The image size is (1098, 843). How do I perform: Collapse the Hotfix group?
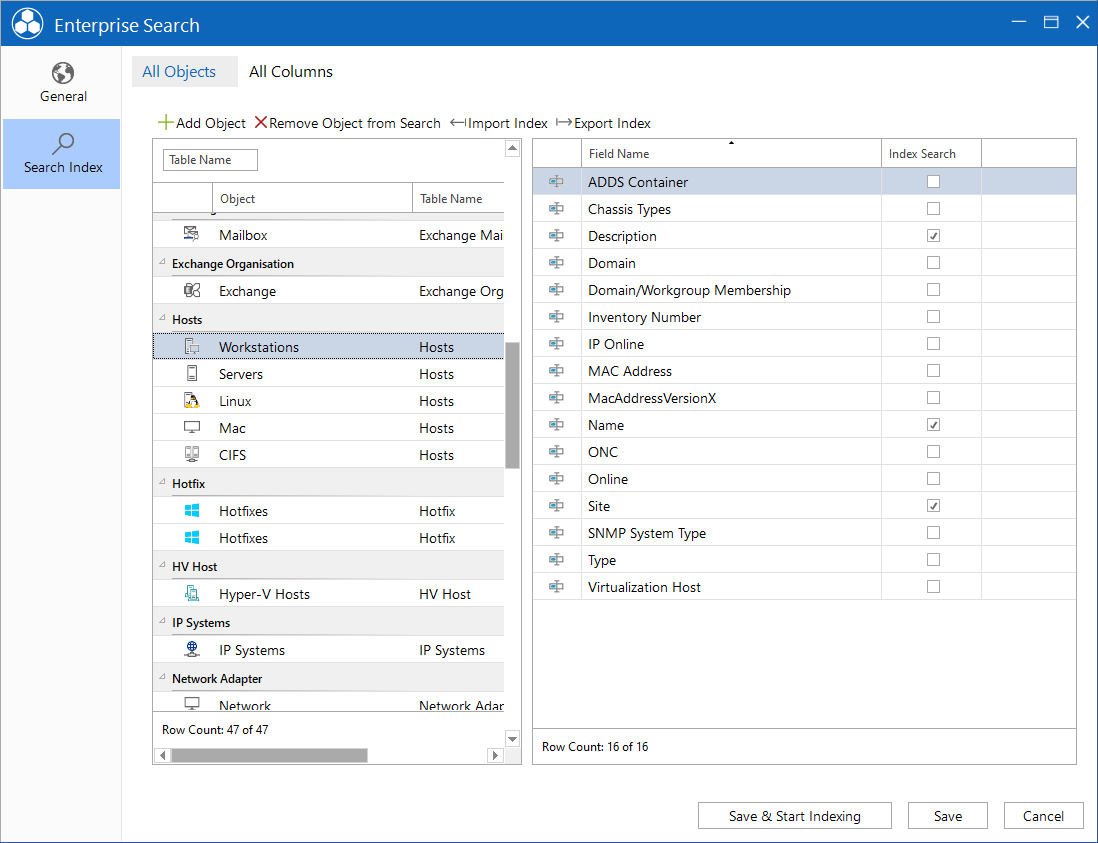click(162, 482)
